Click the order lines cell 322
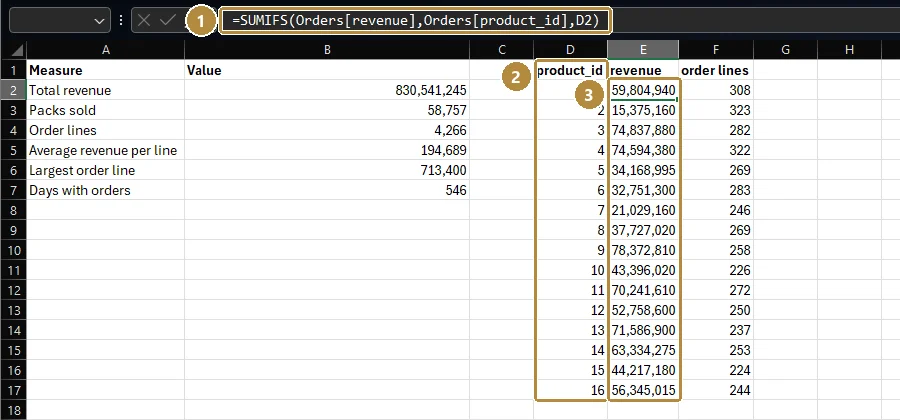 pyautogui.click(x=716, y=150)
